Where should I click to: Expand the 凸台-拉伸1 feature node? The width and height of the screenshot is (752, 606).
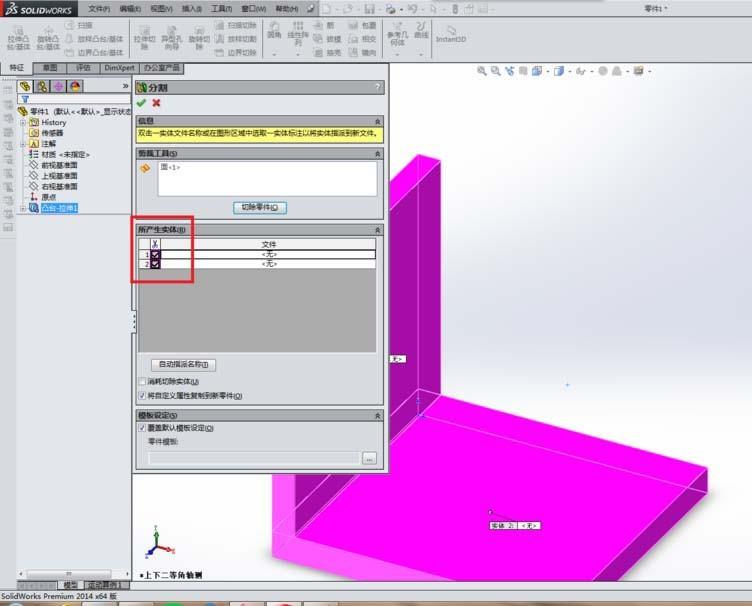pos(23,208)
